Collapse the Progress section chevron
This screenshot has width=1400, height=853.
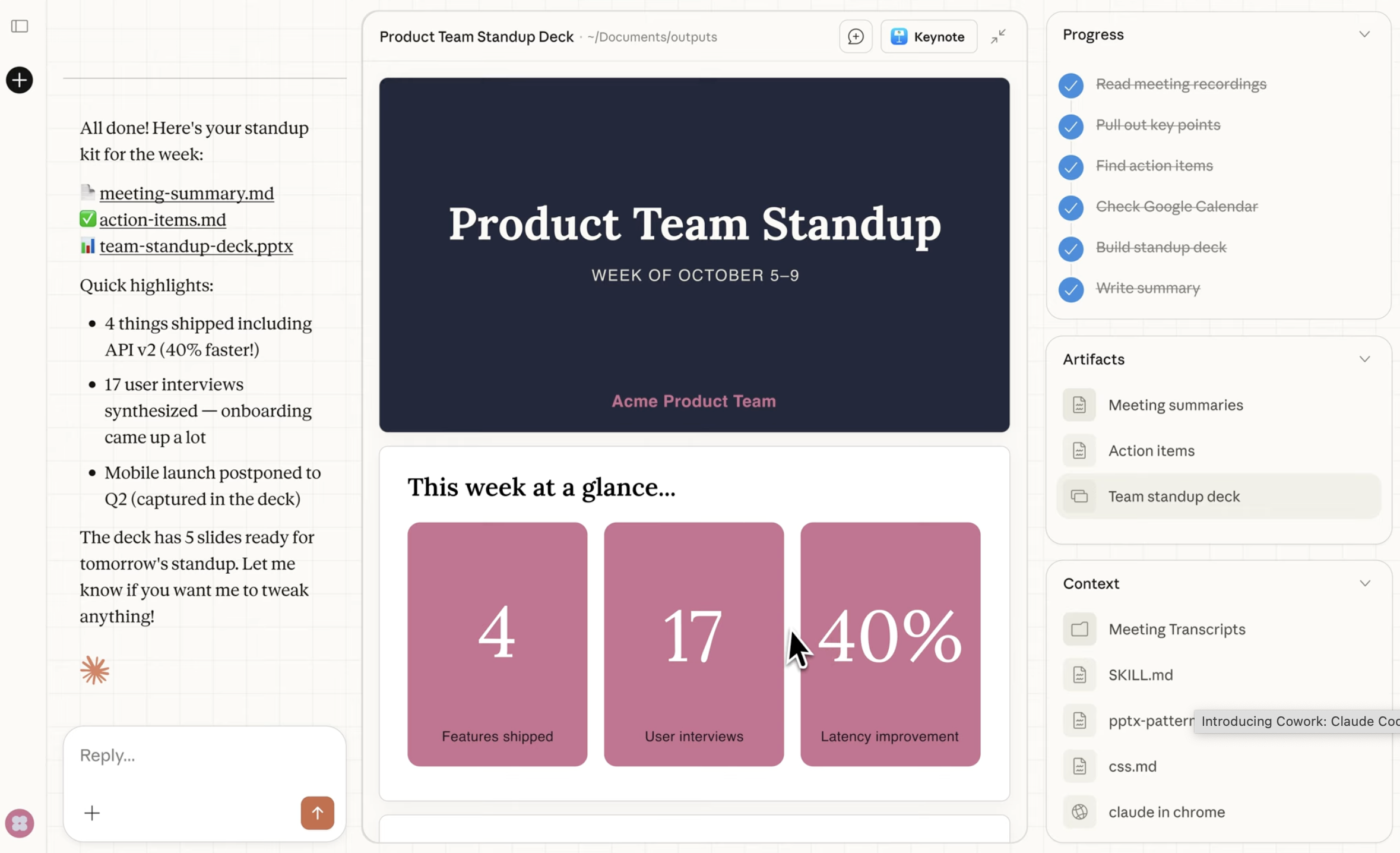[x=1364, y=34]
